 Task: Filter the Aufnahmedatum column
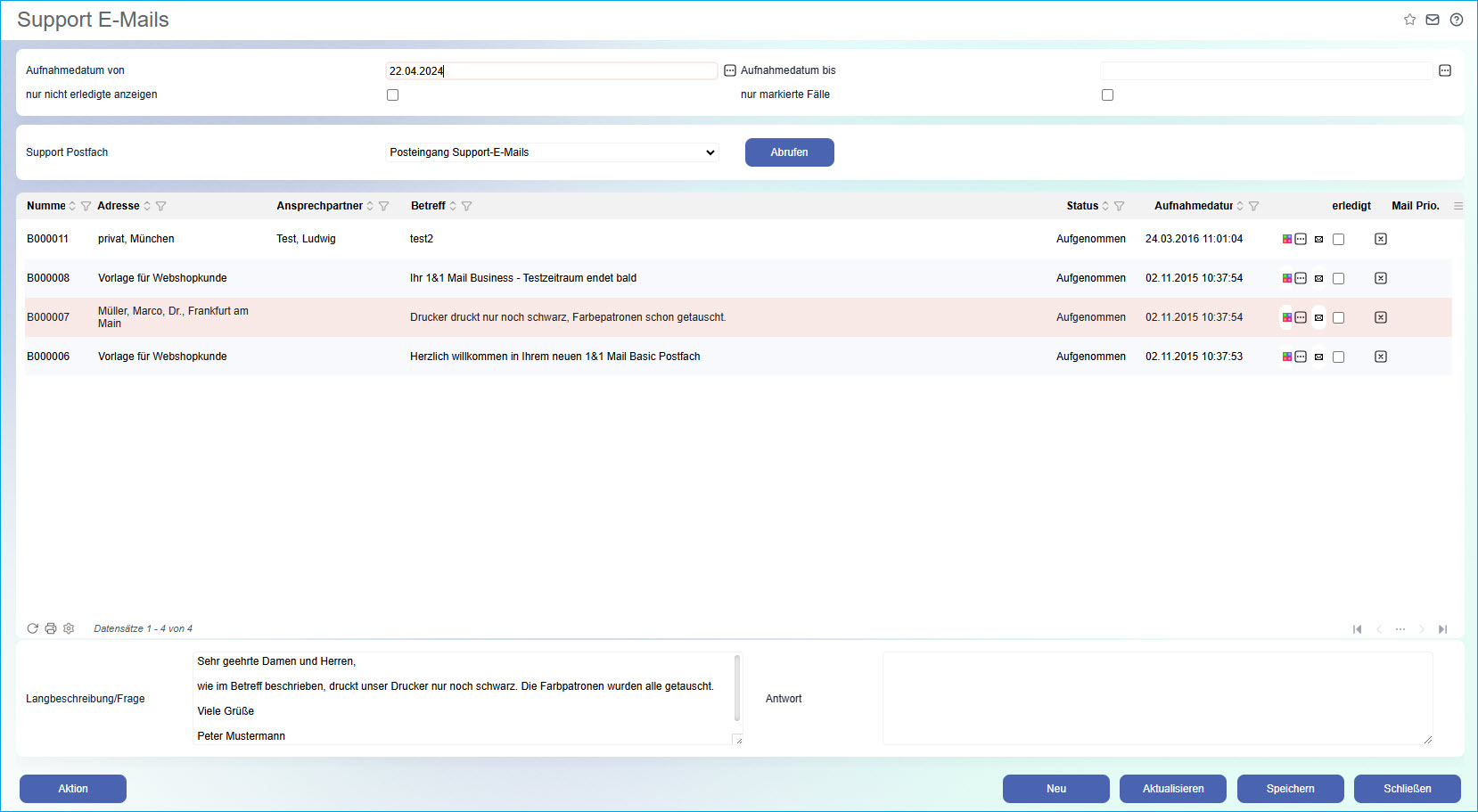pyautogui.click(x=1254, y=206)
